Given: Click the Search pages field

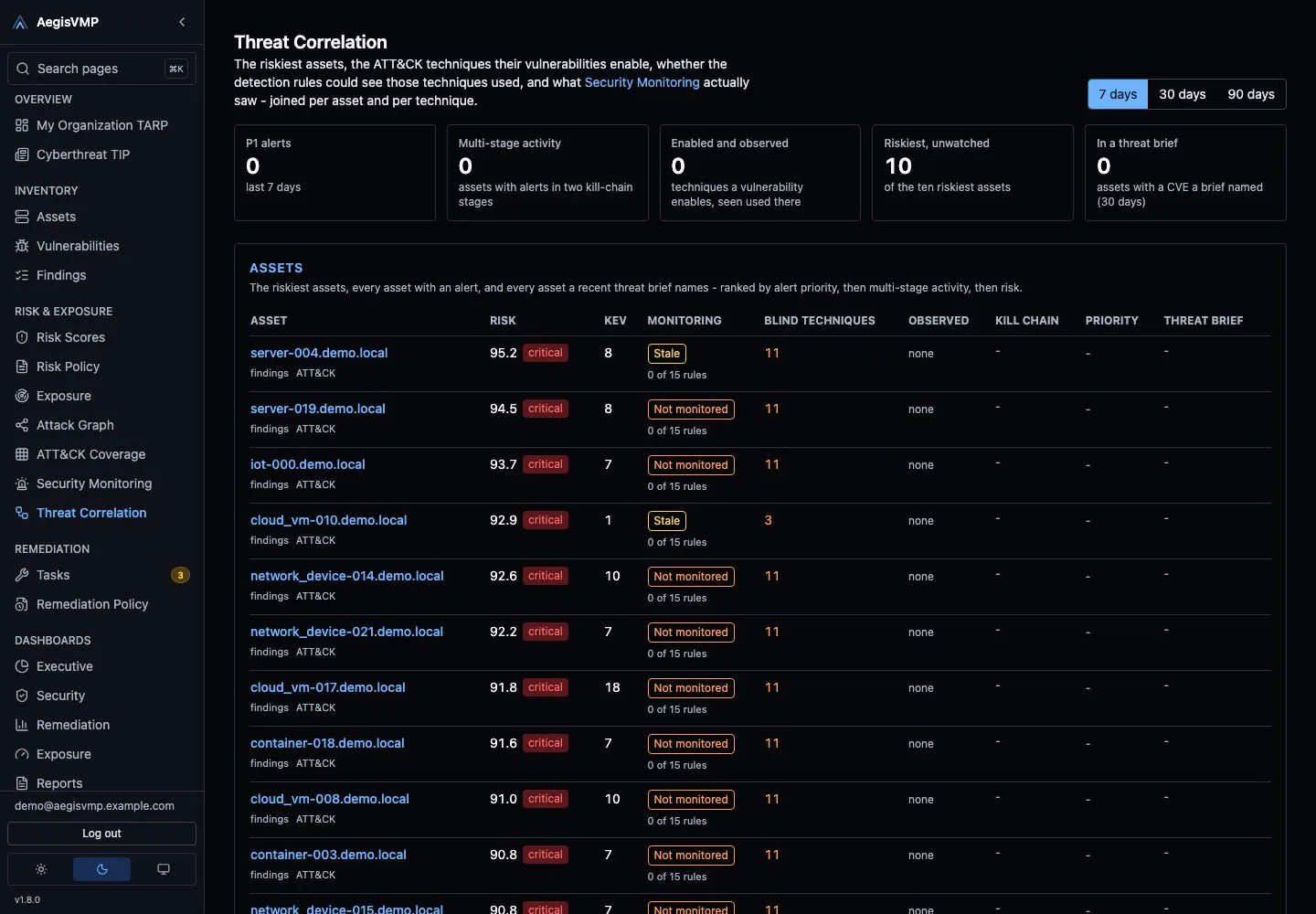Looking at the screenshot, I should 101,69.
